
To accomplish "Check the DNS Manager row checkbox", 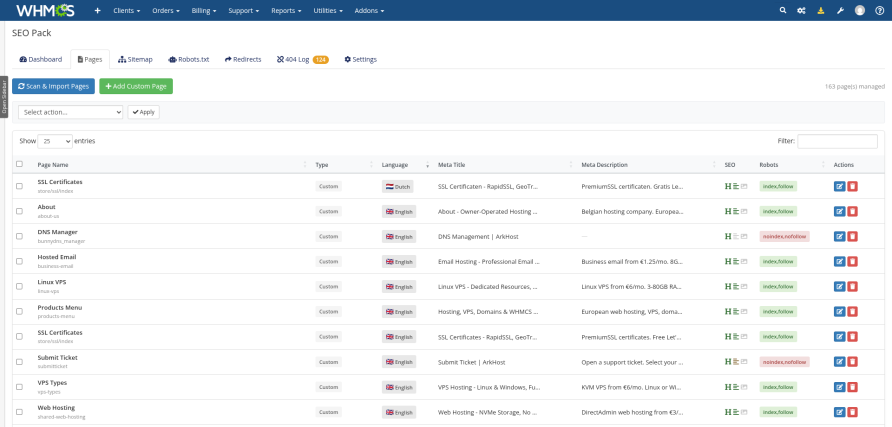I will coord(19,236).
